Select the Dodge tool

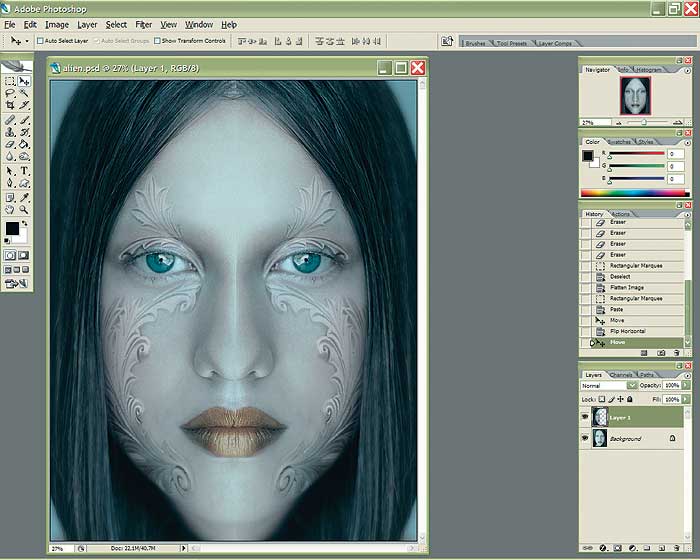24,156
